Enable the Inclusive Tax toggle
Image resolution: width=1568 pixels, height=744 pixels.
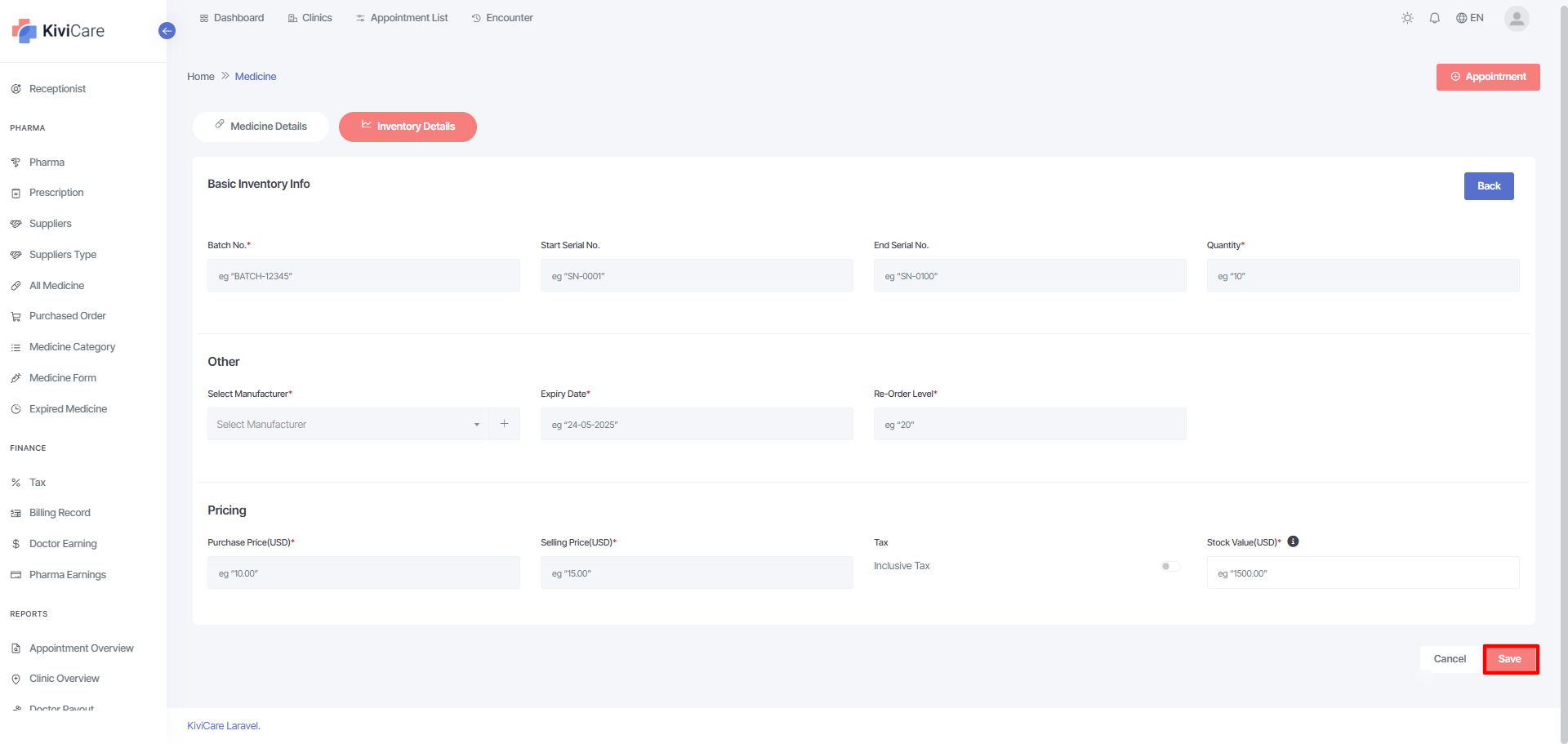coord(1169,566)
